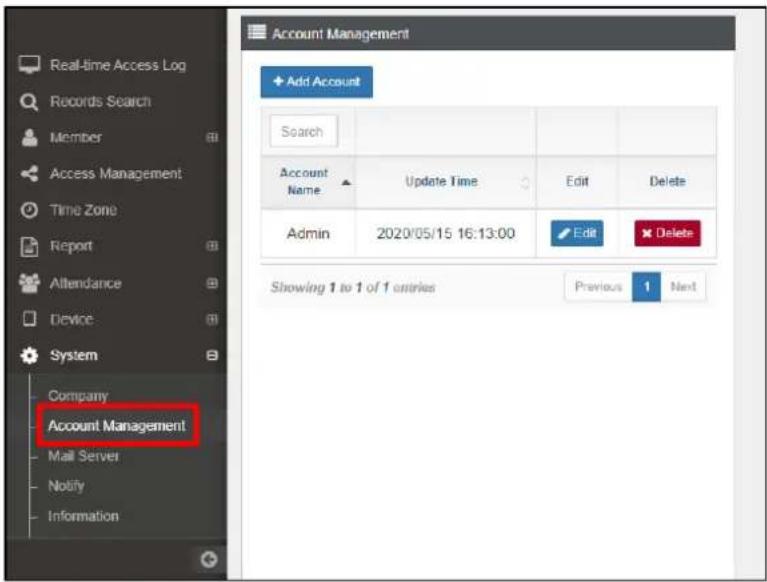Expand the Device submenu
Viewport: 767px width, 582px height.
212,319
